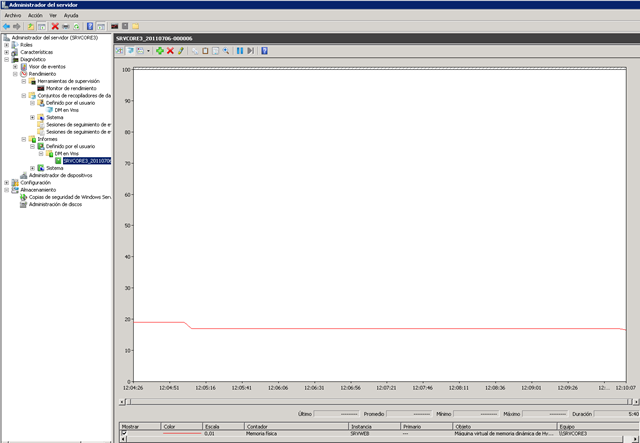Expand the Roles tree node
The height and width of the screenshot is (443, 640).
pyautogui.click(x=6, y=45)
